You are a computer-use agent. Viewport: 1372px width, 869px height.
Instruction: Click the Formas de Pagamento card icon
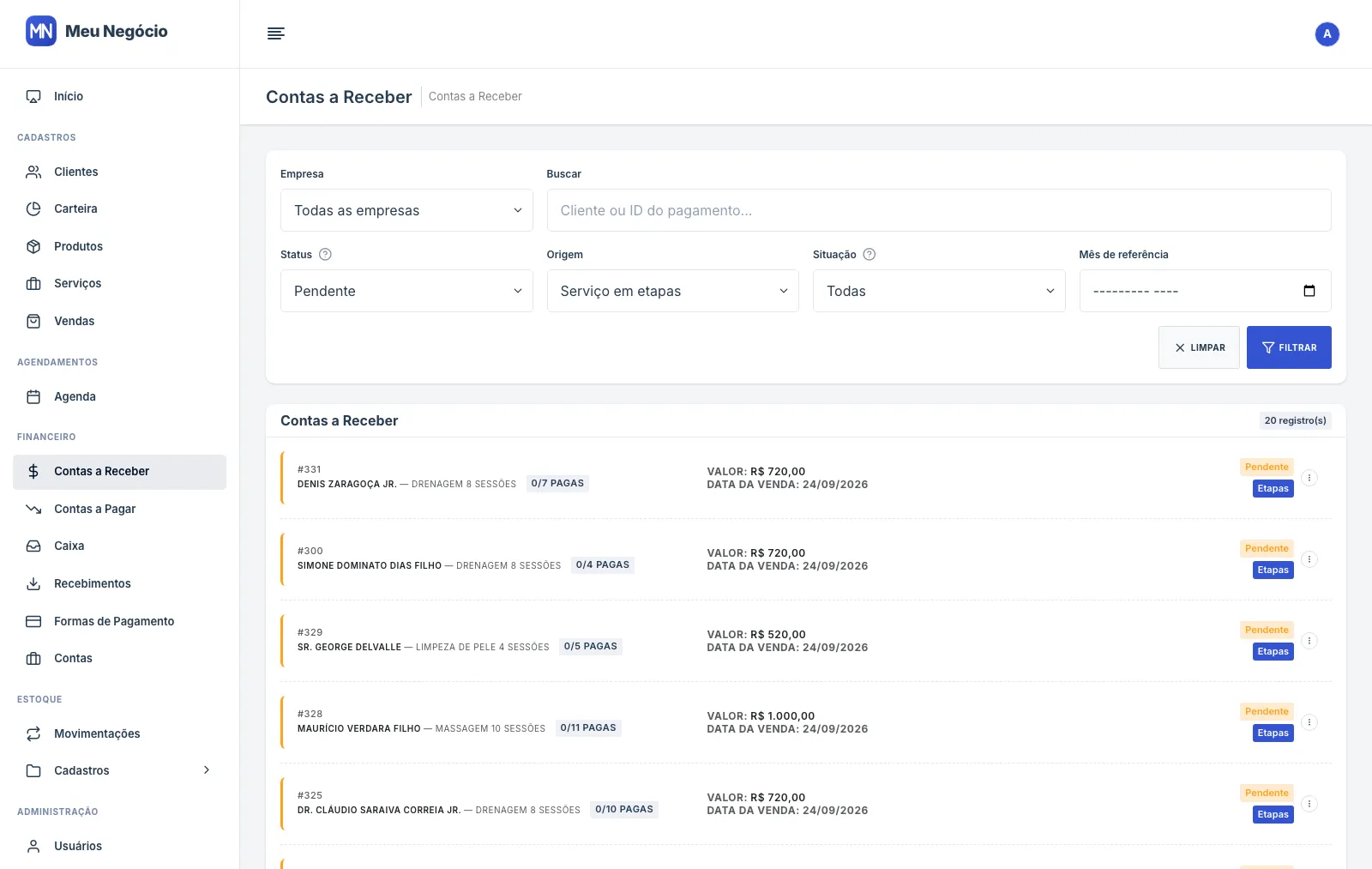click(33, 621)
